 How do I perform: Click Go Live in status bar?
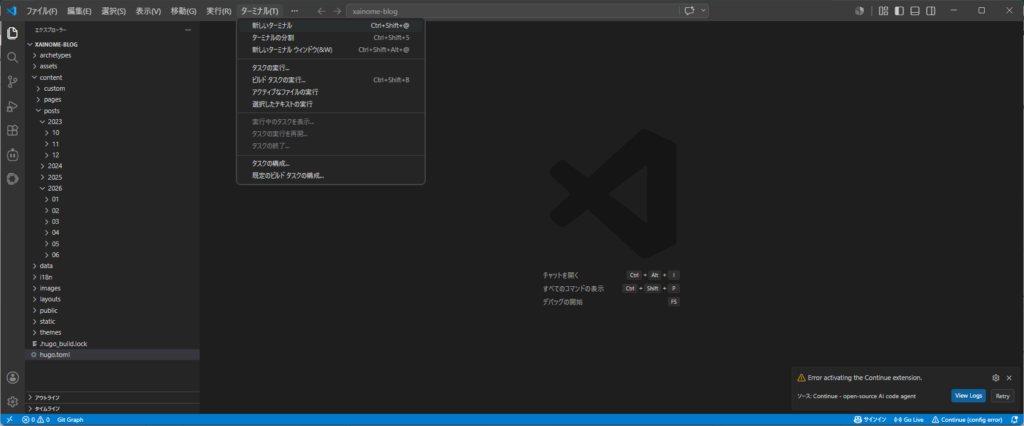pyautogui.click(x=908, y=419)
